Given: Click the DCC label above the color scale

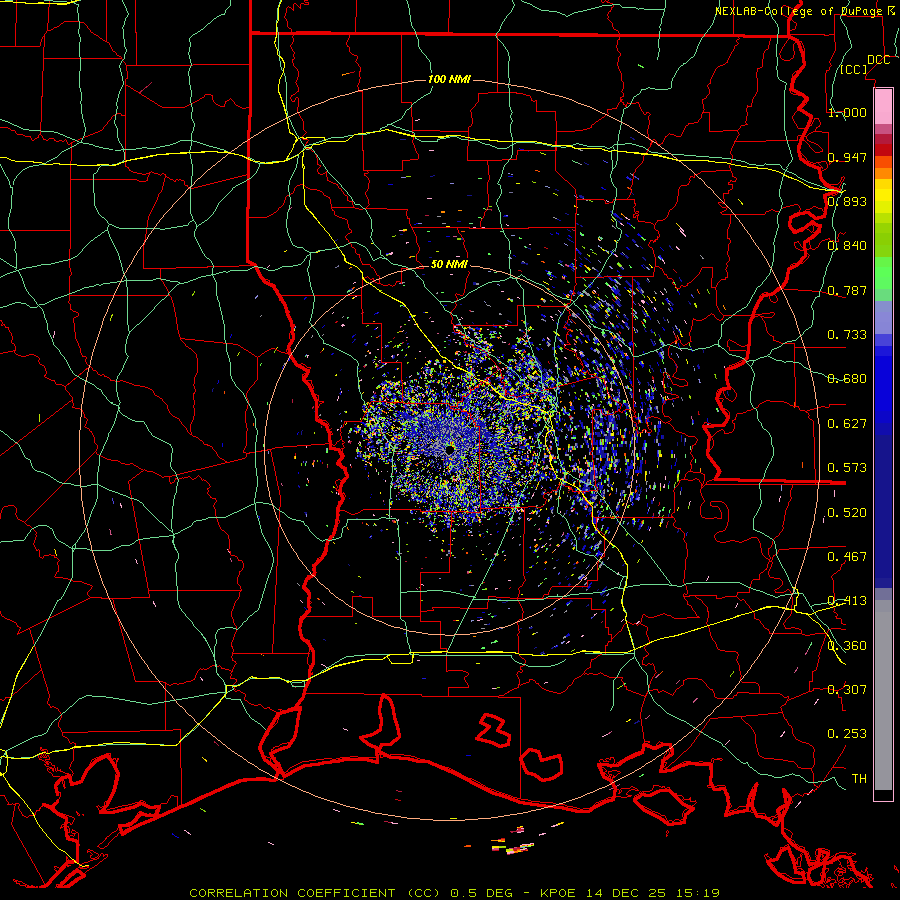Looking at the screenshot, I should click(x=878, y=60).
